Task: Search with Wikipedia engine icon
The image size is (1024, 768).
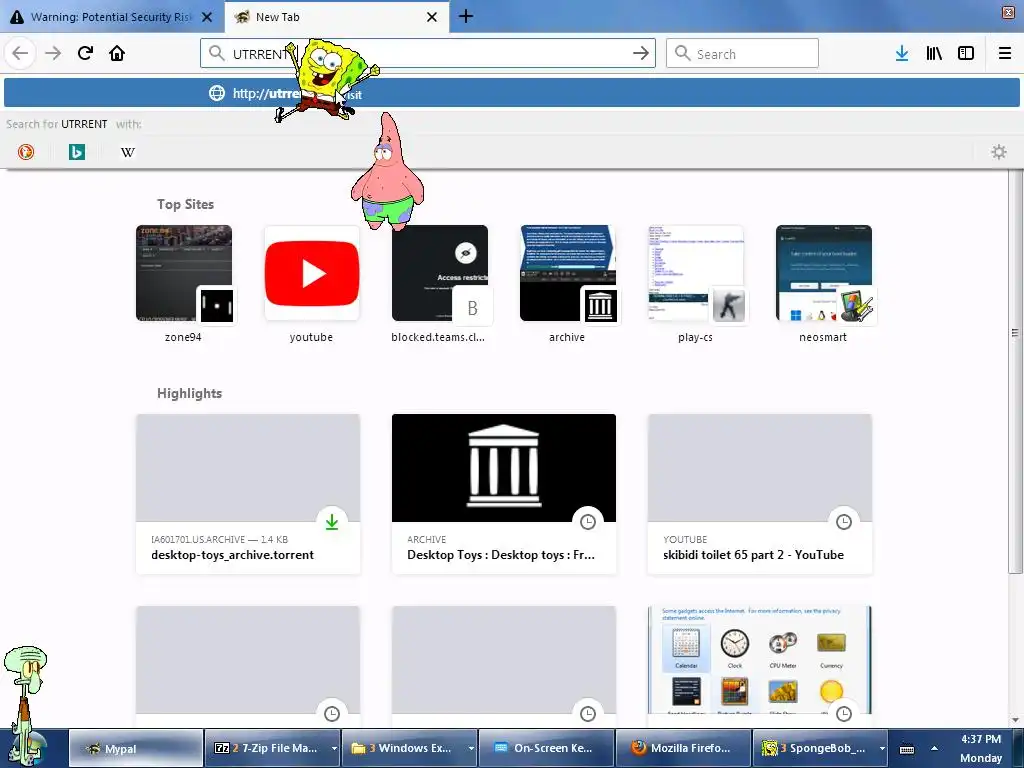Action: point(128,152)
